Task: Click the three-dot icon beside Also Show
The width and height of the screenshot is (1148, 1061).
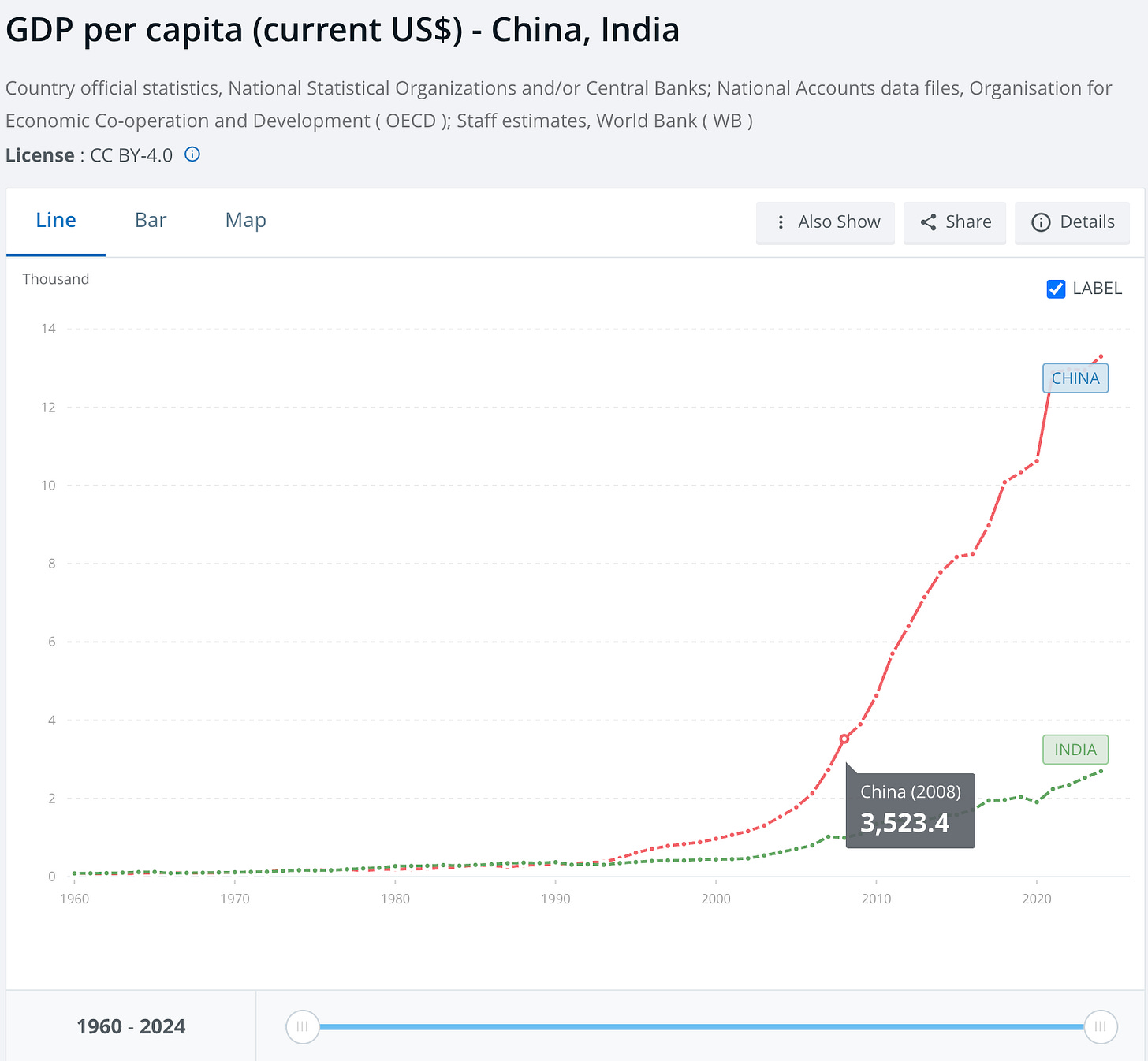Action: (x=781, y=222)
